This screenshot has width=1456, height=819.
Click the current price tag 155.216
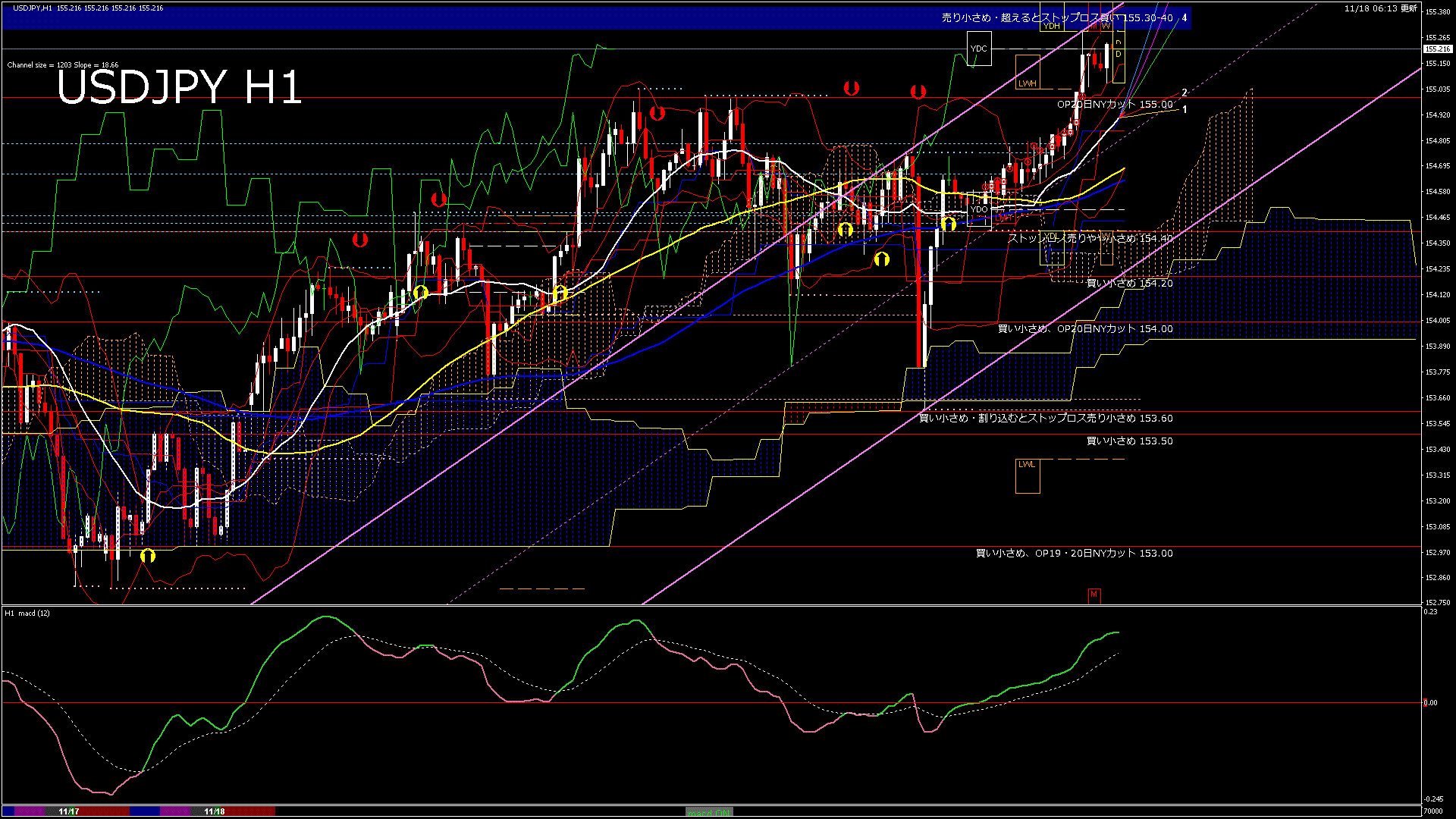click(x=1437, y=49)
